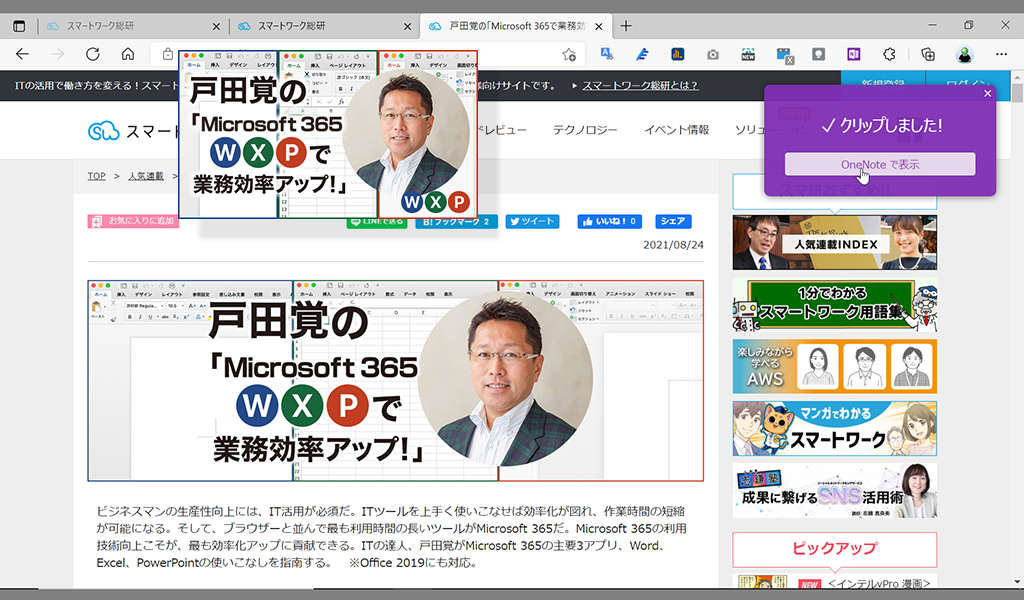The width and height of the screenshot is (1024, 600).
Task: Close the second スマートワーク総研 tab
Action: pos(408,27)
